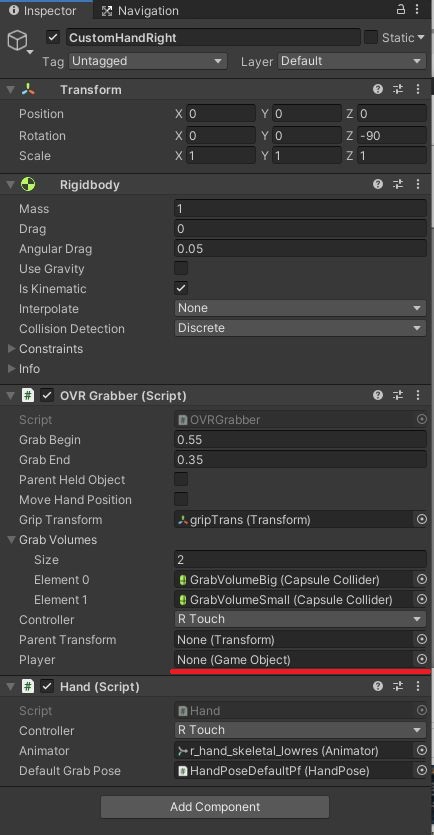The image size is (434, 835).
Task: Click object picker next to GrabVolumeBig
Action: 422,579
